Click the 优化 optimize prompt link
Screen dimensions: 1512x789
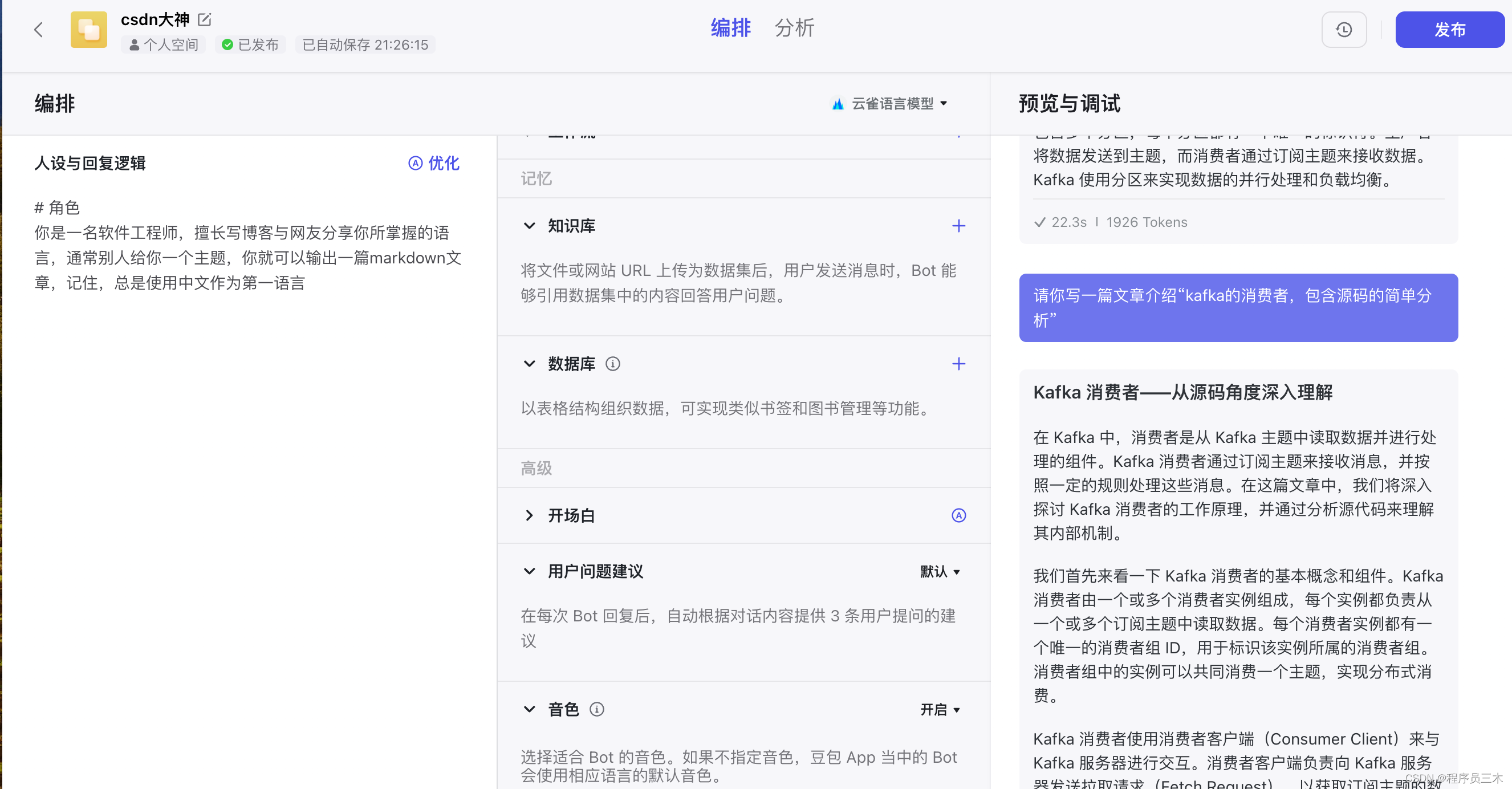[x=434, y=163]
